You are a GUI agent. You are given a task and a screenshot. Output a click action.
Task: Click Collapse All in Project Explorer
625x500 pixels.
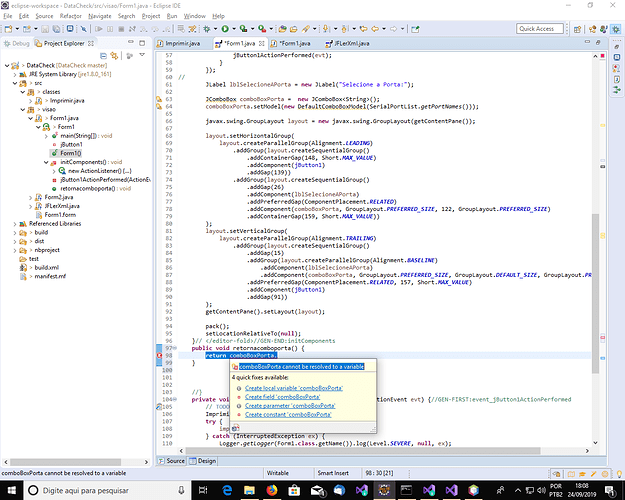pos(104,55)
